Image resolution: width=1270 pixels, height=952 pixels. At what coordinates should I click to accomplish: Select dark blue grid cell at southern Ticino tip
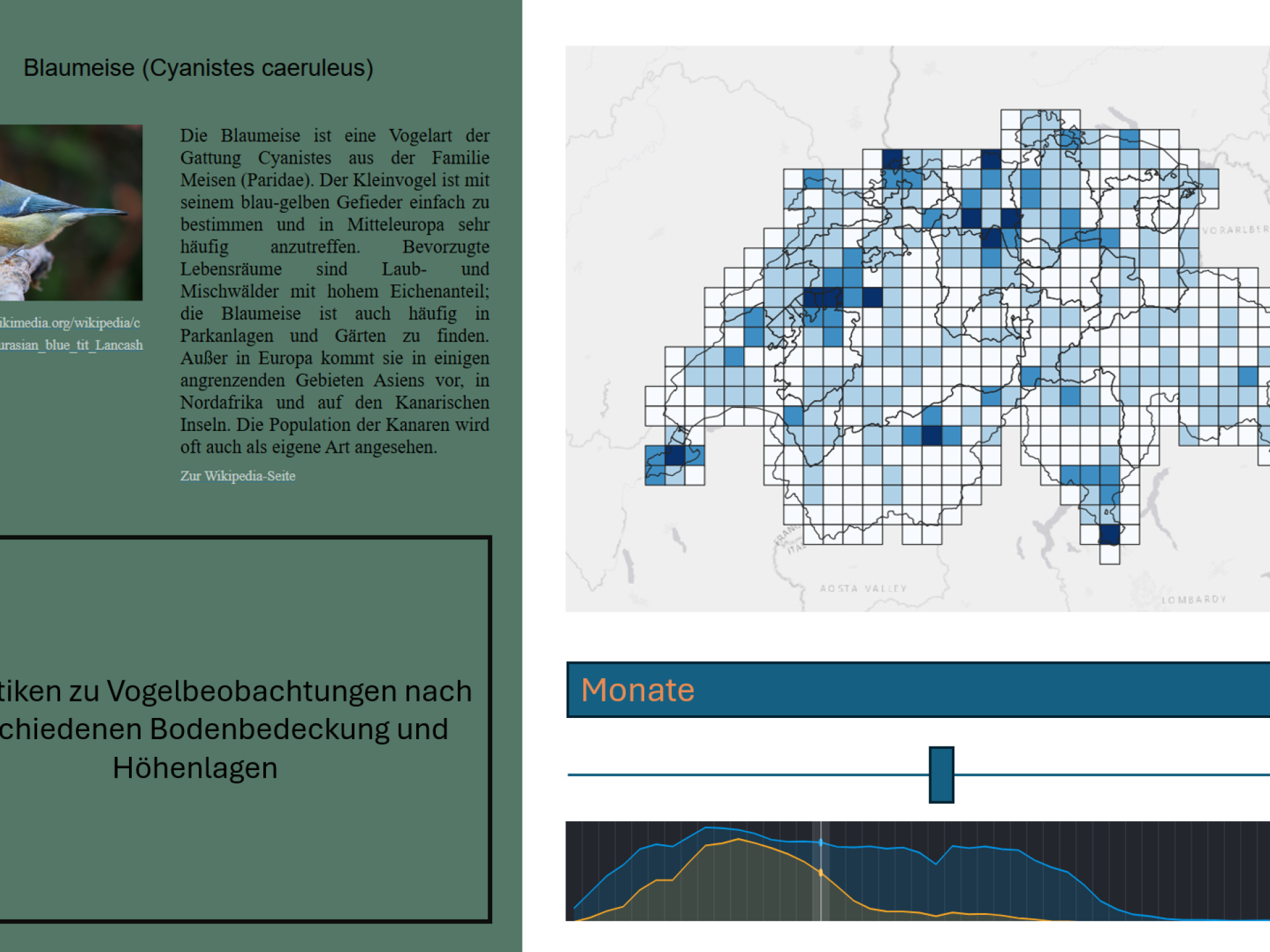[1109, 534]
